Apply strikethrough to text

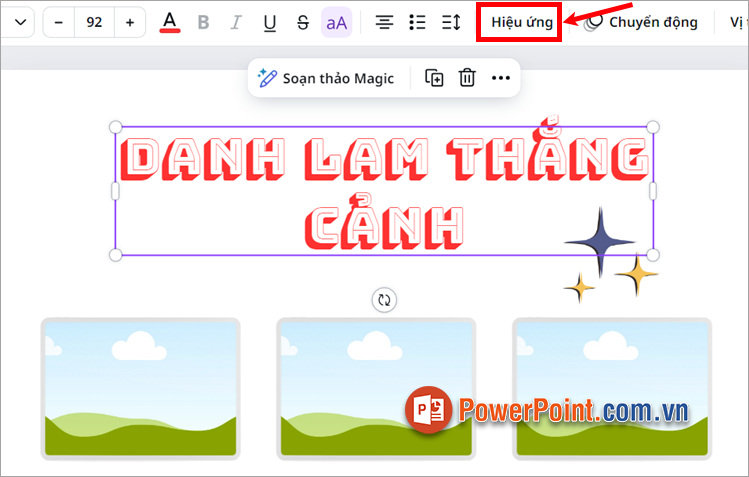(x=303, y=22)
